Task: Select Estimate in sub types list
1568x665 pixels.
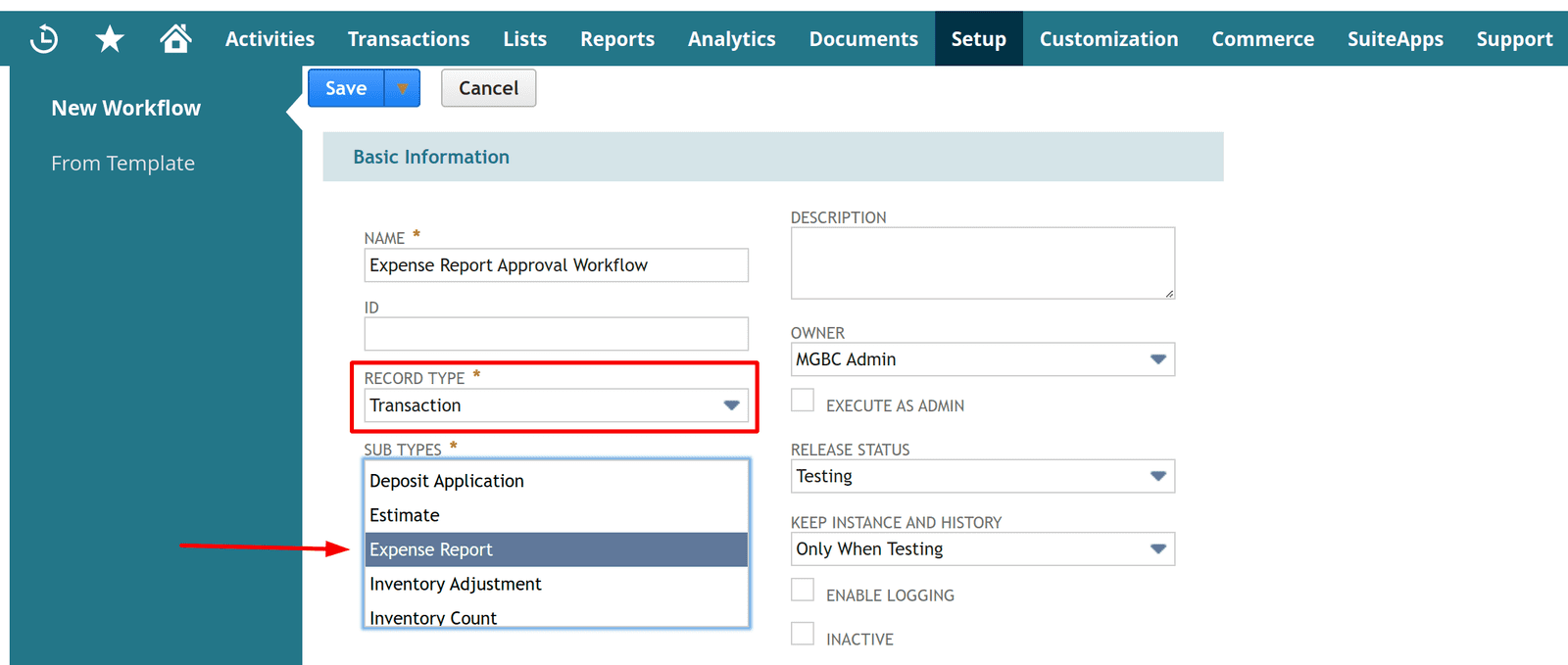Action: point(557,515)
